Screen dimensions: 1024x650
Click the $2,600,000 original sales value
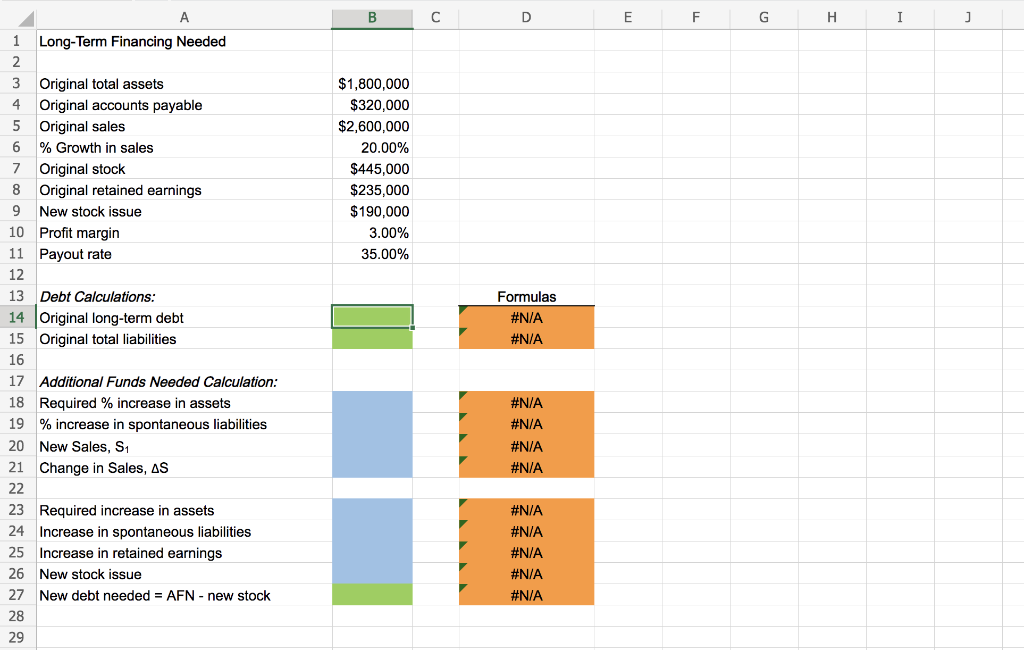point(372,126)
